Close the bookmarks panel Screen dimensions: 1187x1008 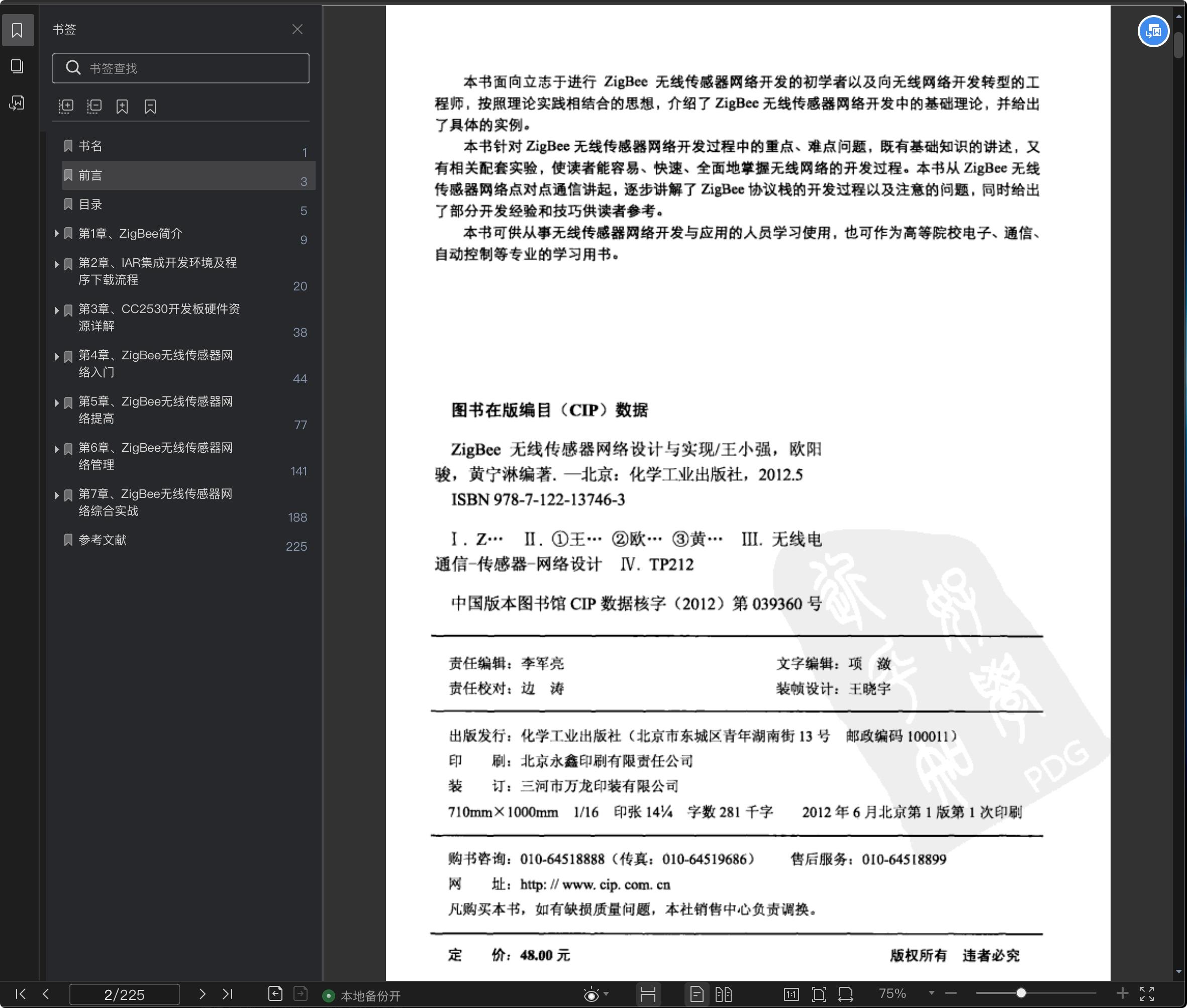[297, 29]
